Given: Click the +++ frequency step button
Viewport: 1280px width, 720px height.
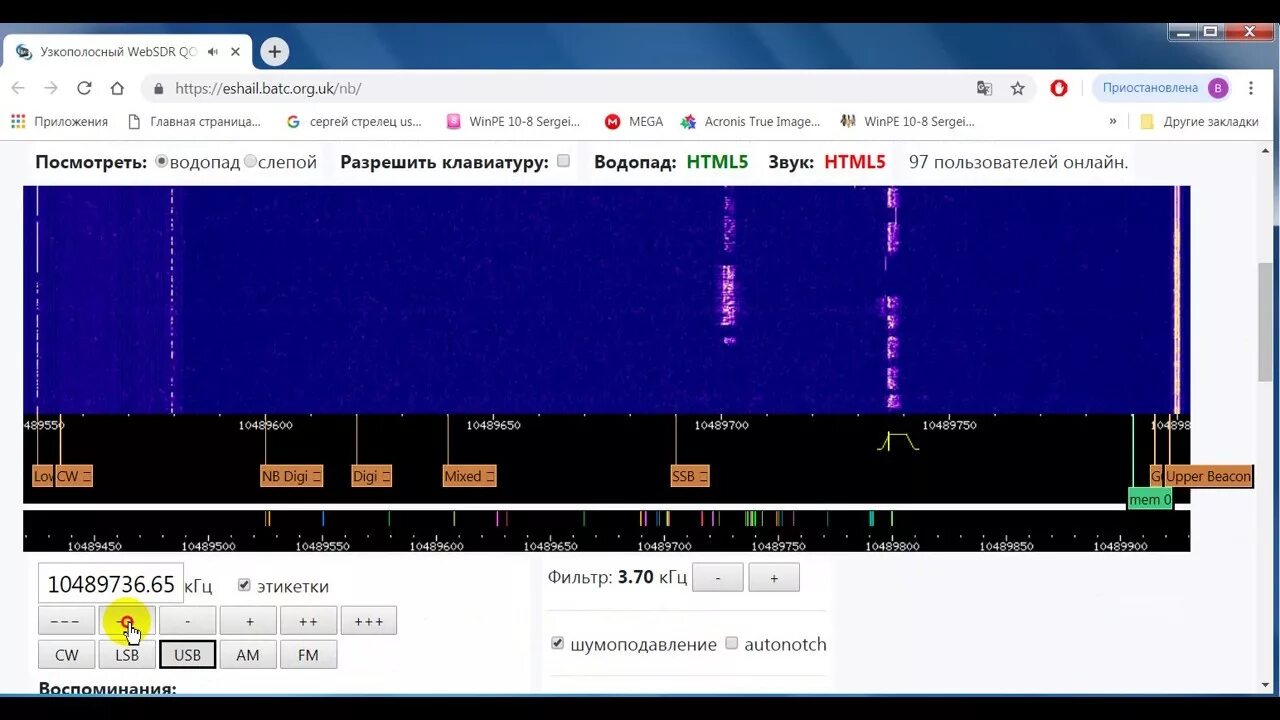Looking at the screenshot, I should [369, 621].
